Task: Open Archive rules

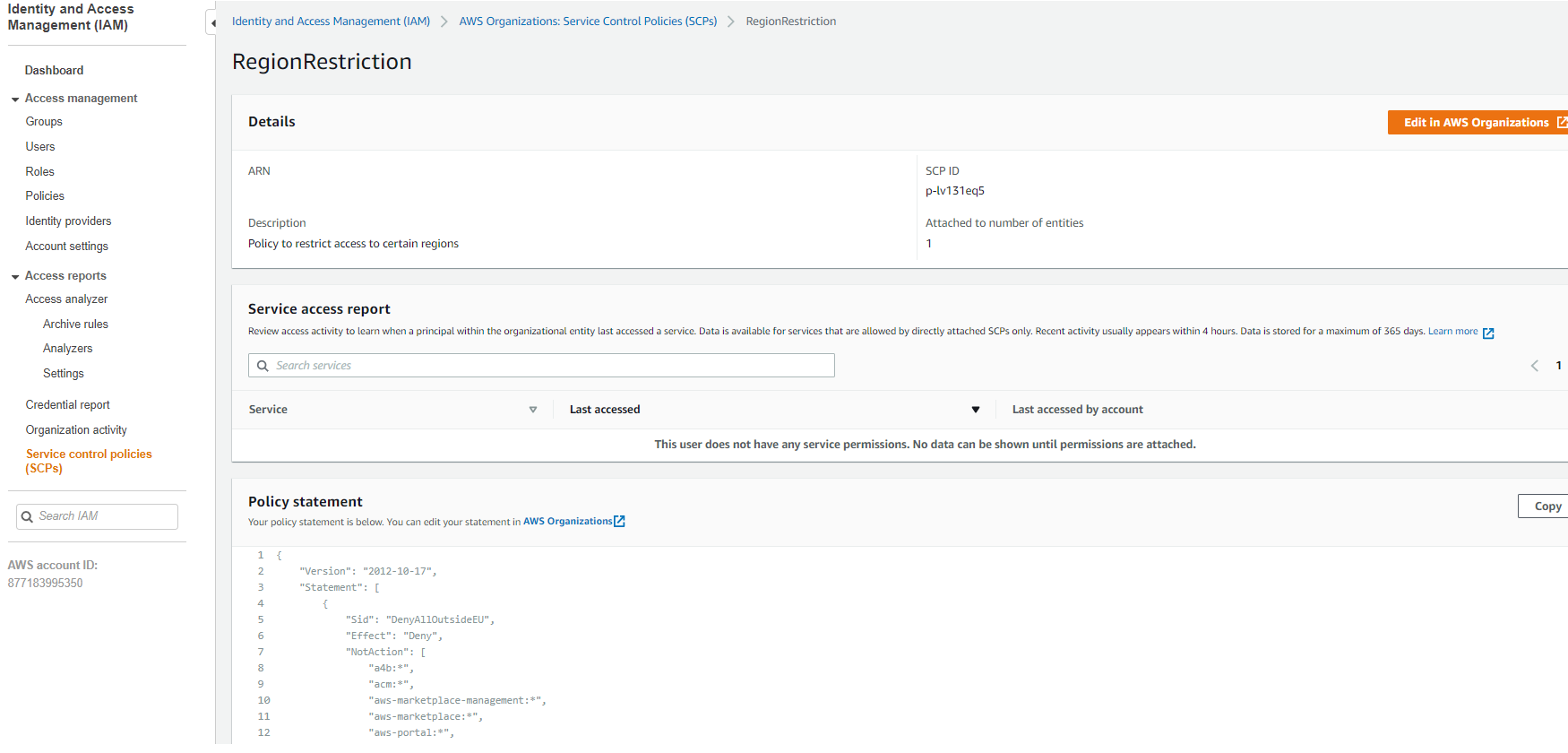Action: pos(75,325)
